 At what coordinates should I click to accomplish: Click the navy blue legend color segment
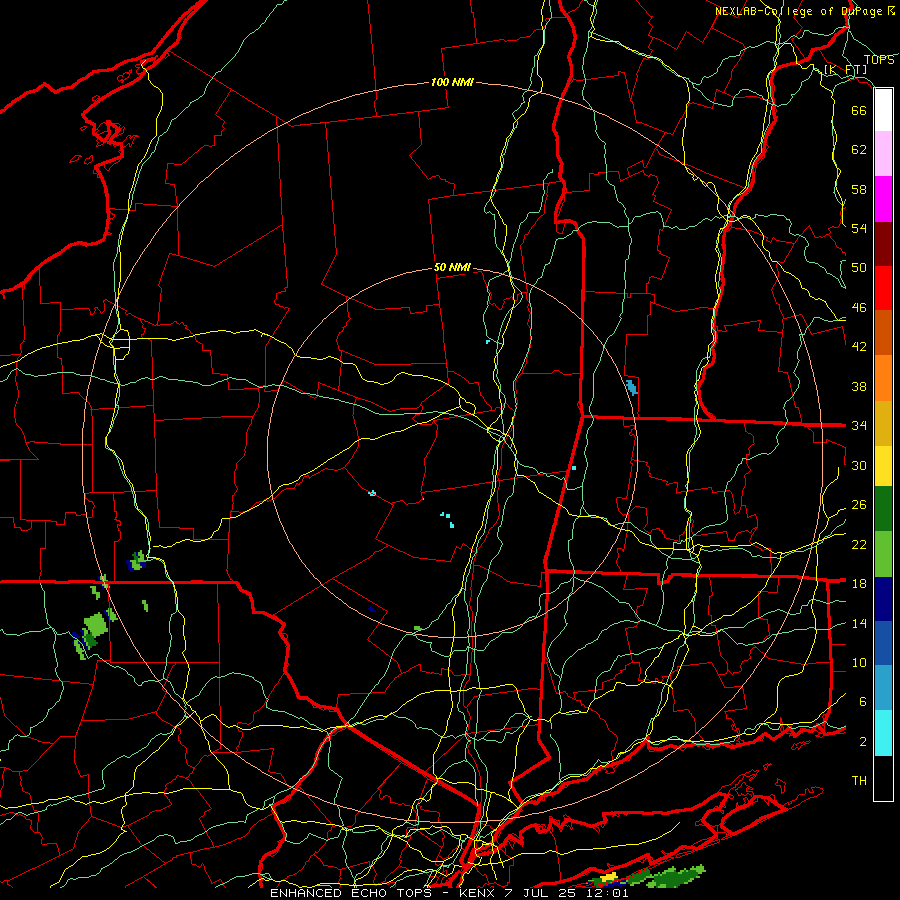click(x=883, y=599)
